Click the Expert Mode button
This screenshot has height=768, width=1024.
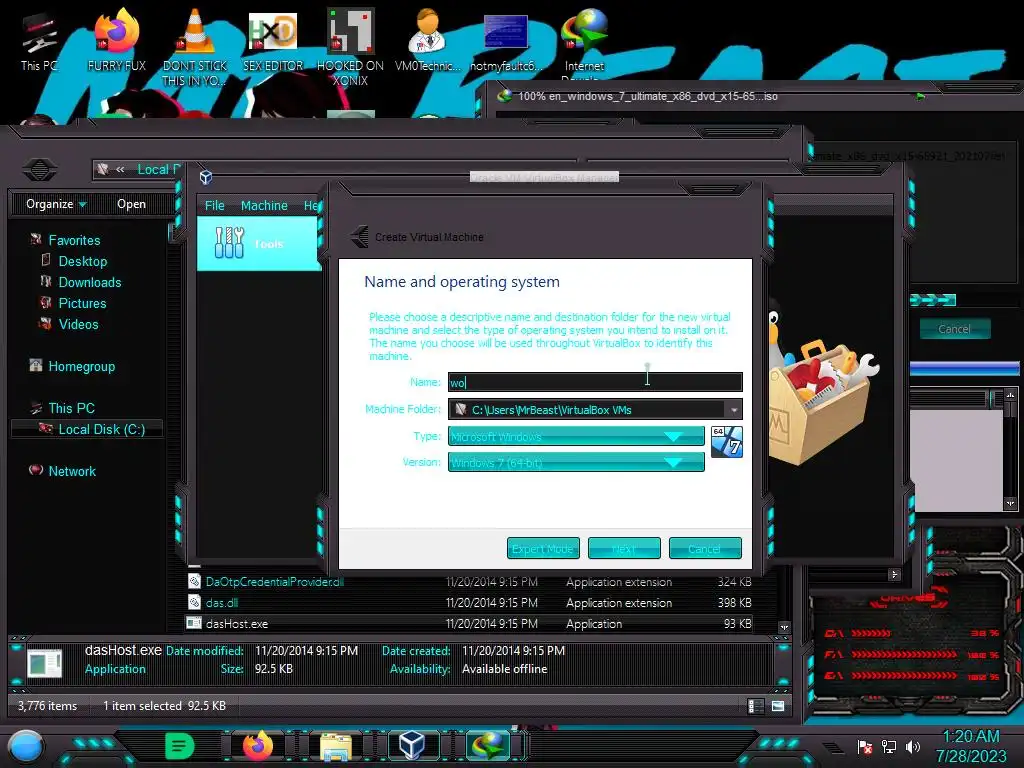coord(543,549)
